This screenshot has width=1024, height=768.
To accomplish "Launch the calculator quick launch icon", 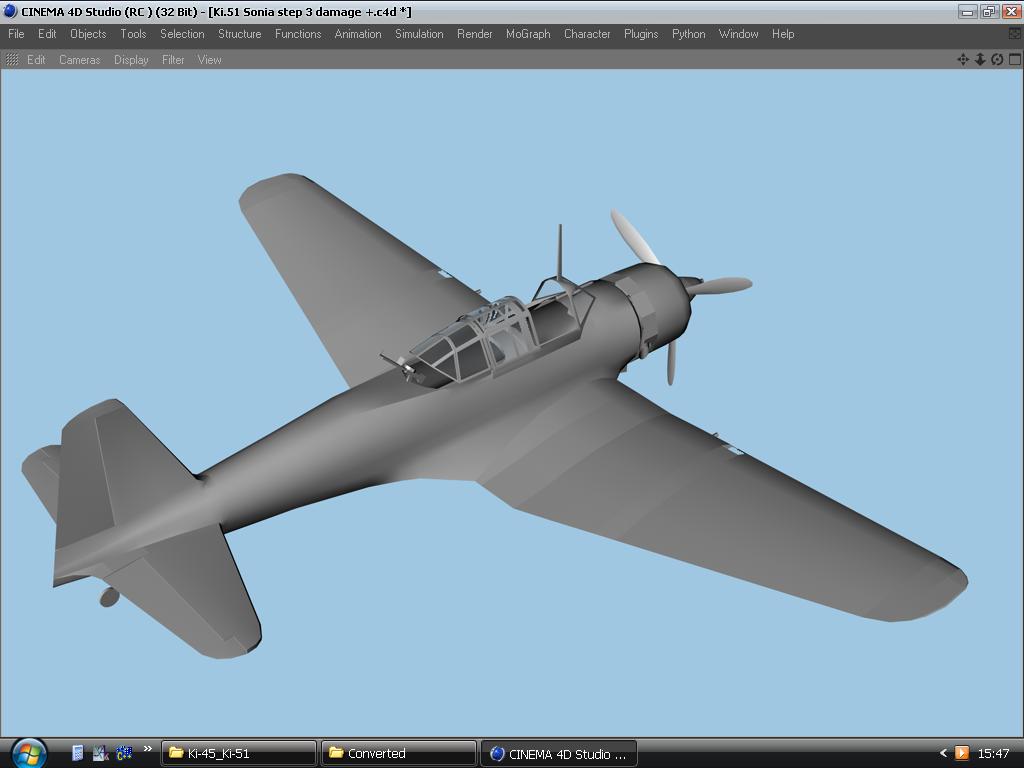I will point(78,753).
